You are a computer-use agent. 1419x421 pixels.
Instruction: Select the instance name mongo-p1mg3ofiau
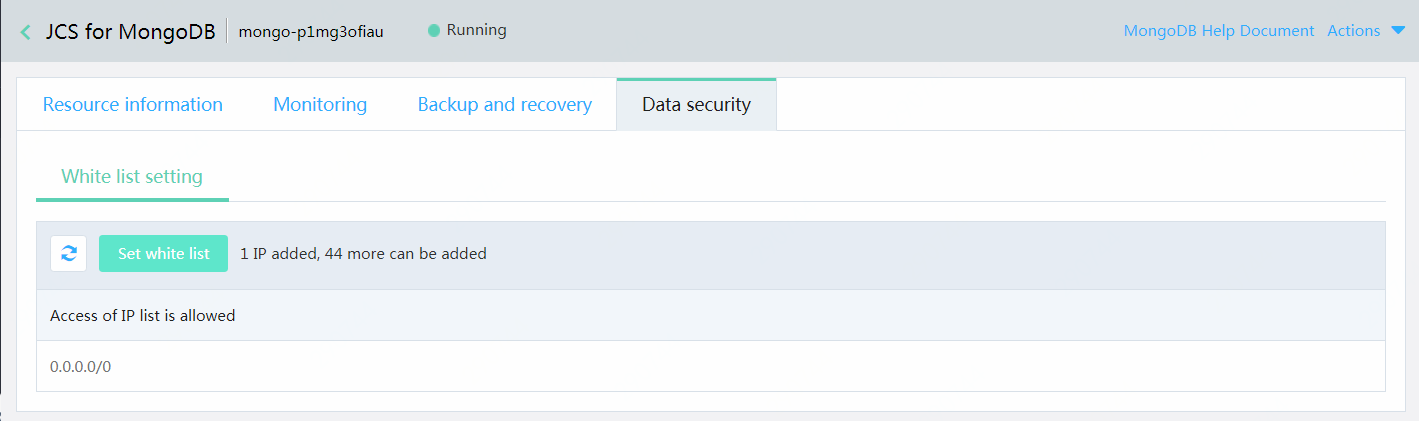click(311, 31)
